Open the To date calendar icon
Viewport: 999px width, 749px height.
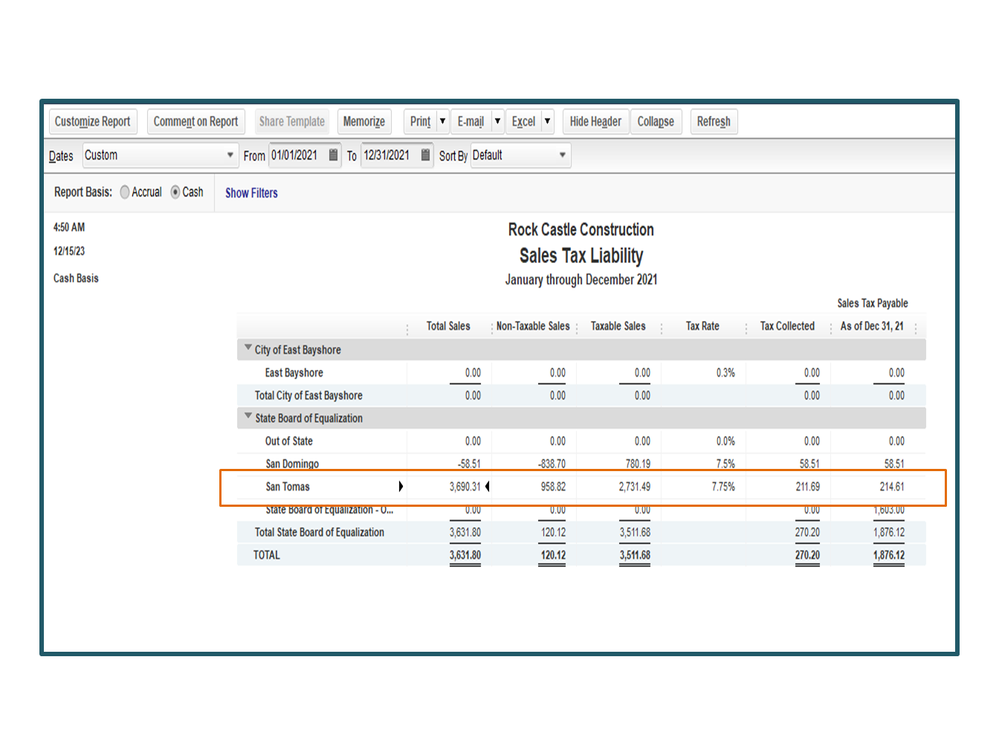pyautogui.click(x=426, y=155)
